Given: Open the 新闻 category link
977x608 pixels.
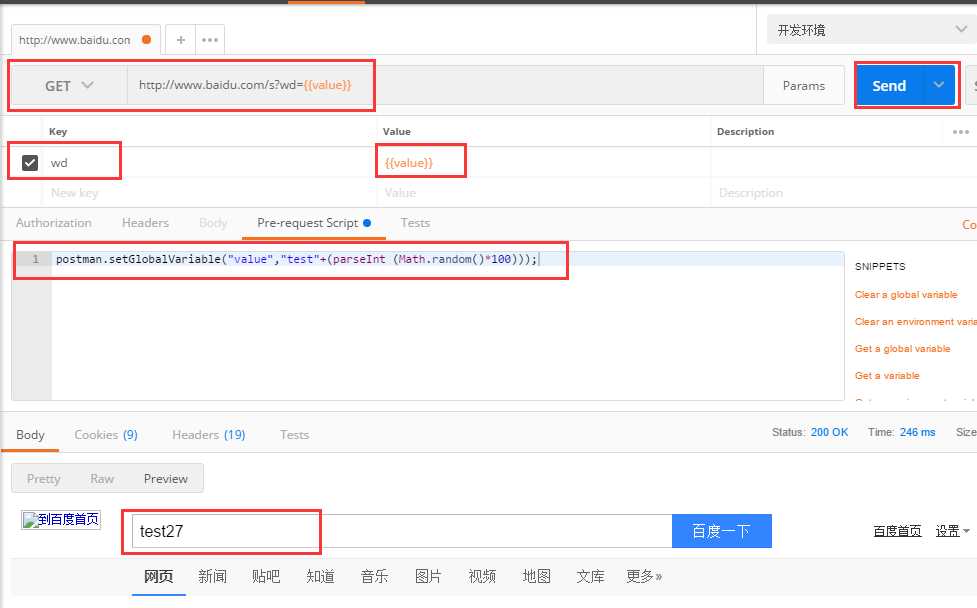Looking at the screenshot, I should (x=212, y=576).
